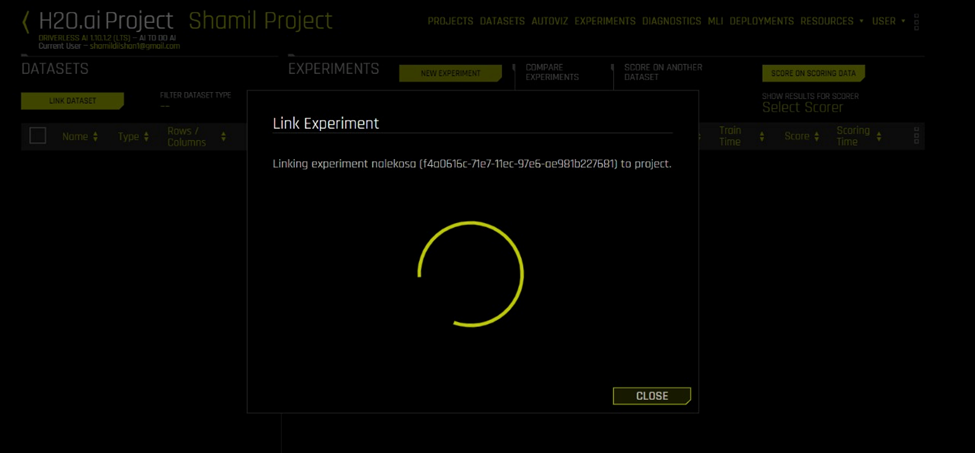
Task: Tick the select-all datasets checkbox
Action: (x=38, y=136)
